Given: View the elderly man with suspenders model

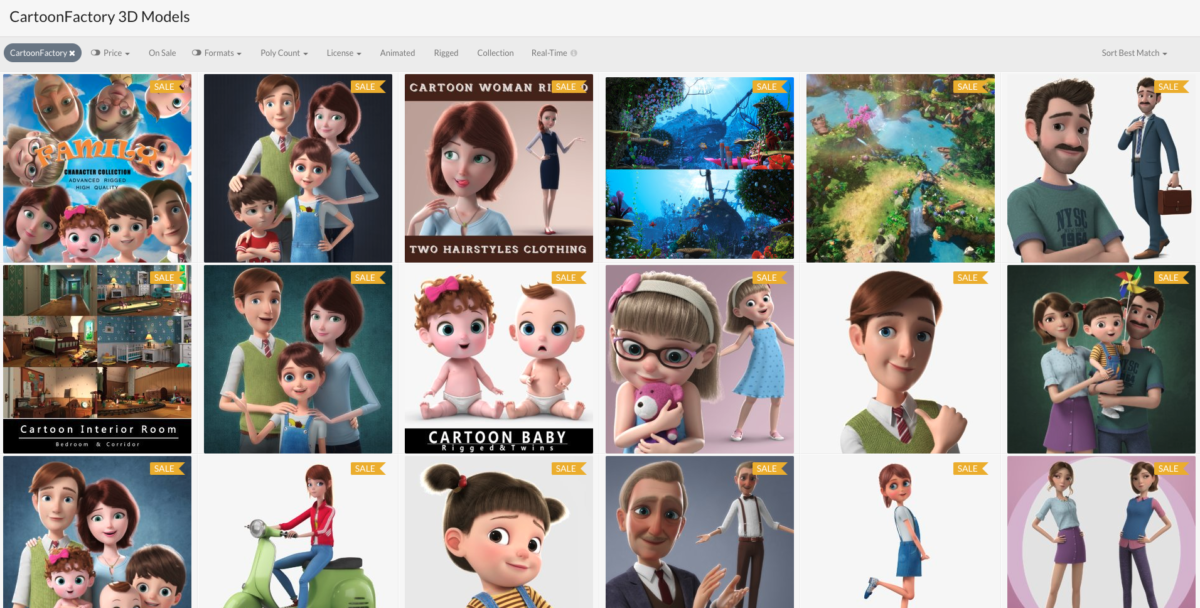Looking at the screenshot, I should tap(700, 532).
